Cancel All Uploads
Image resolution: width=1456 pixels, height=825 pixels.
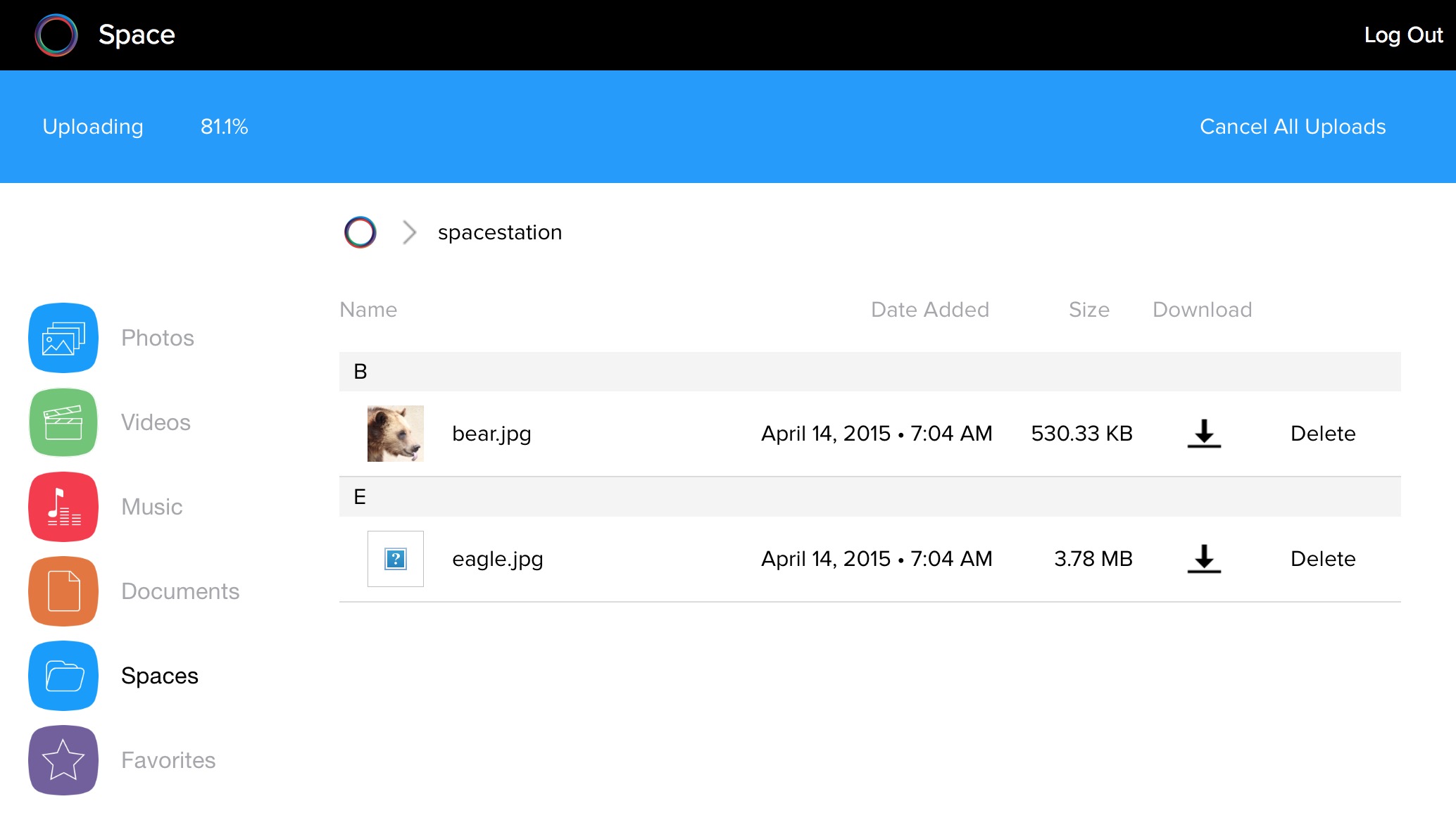(x=1292, y=127)
